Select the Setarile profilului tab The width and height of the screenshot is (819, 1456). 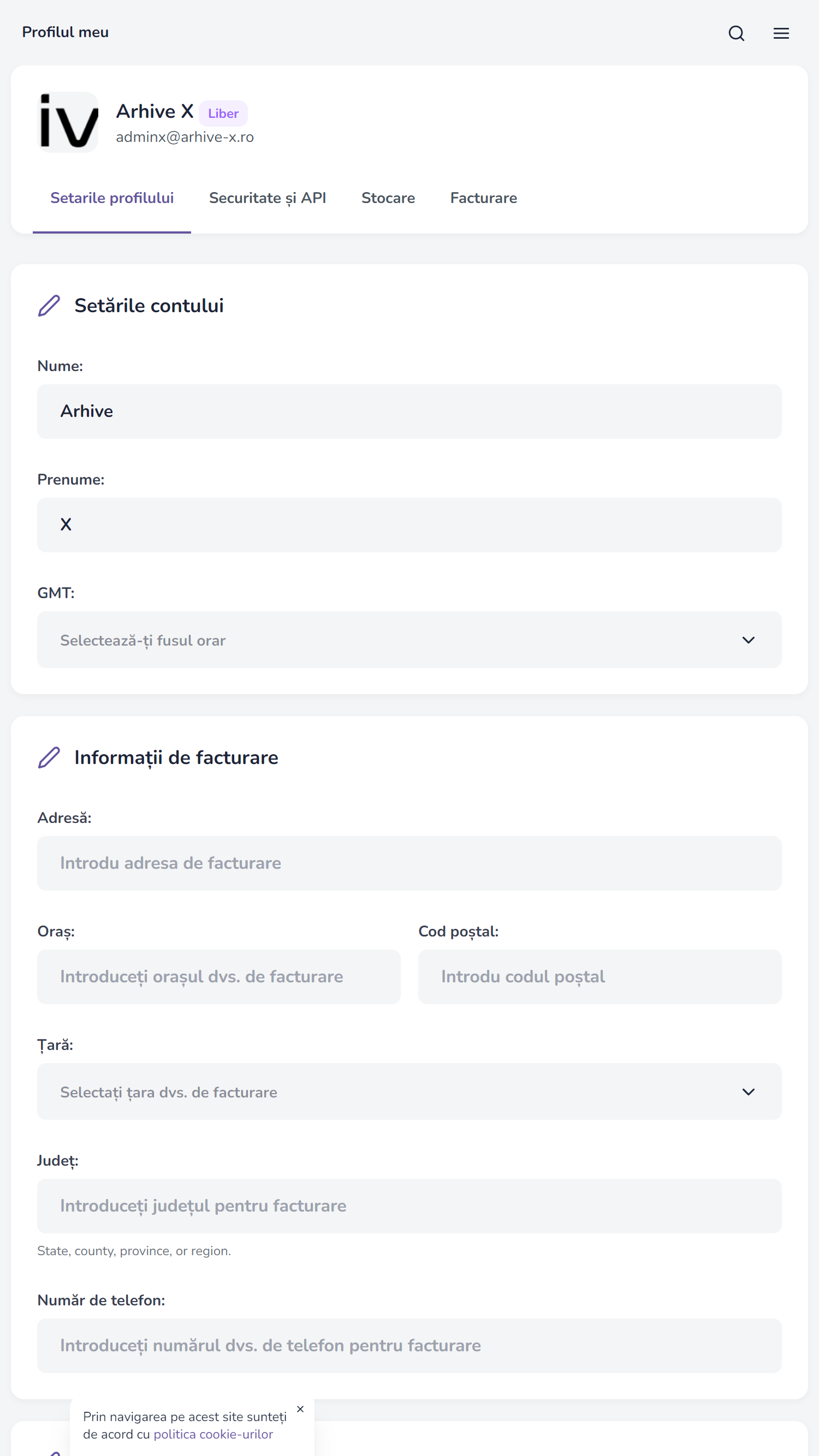click(112, 199)
